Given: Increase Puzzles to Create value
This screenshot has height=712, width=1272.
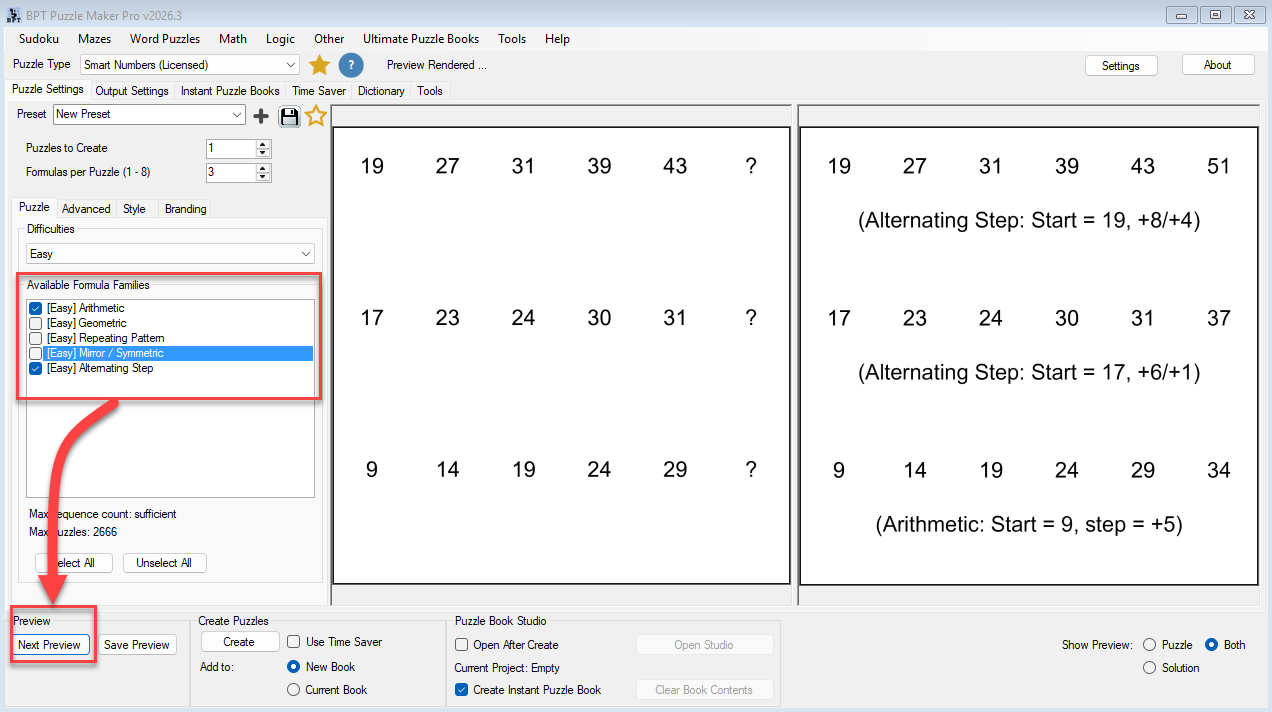Looking at the screenshot, I should pyautogui.click(x=263, y=144).
